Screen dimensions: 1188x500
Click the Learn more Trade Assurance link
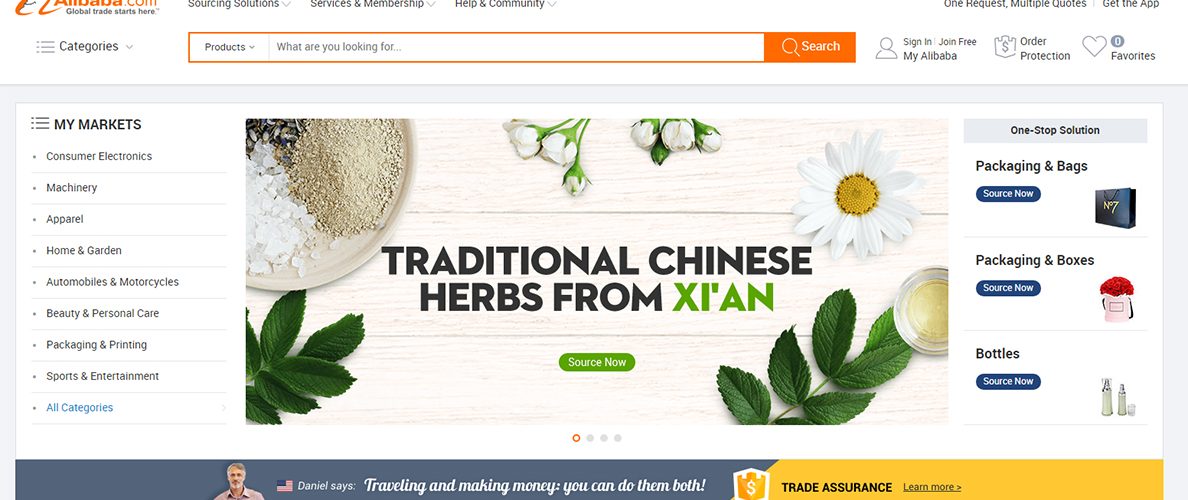932,487
